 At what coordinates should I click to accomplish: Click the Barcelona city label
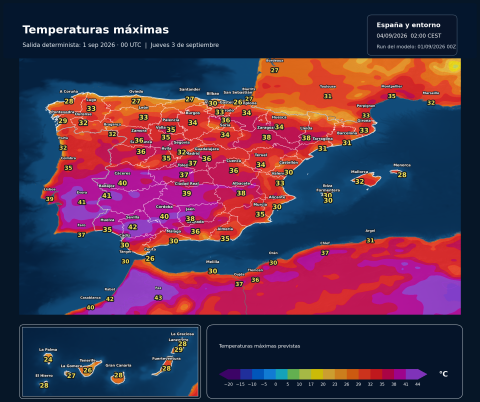click(x=347, y=133)
